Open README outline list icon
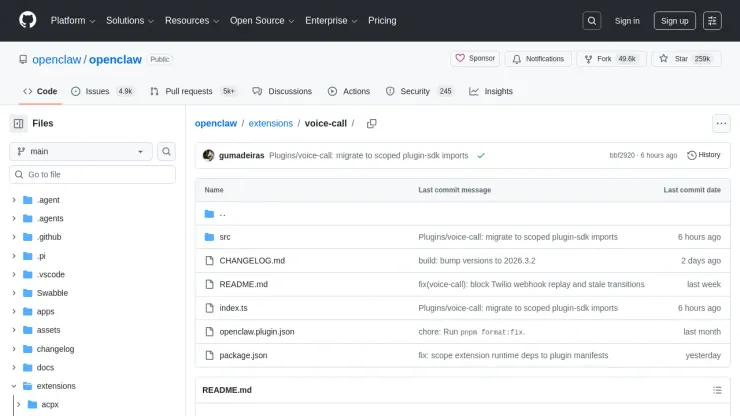 [716, 390]
